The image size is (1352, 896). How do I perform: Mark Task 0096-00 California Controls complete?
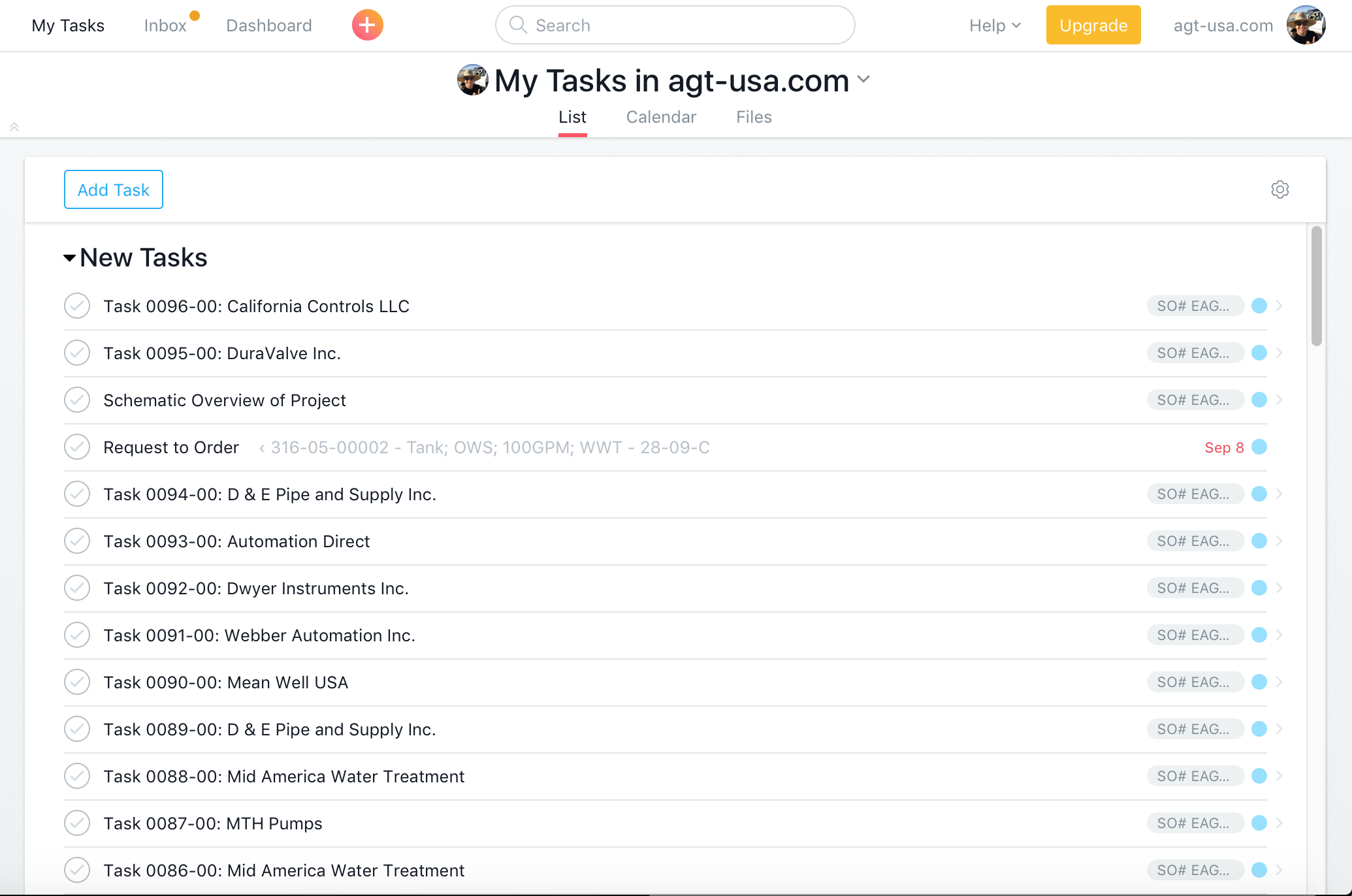pos(77,306)
